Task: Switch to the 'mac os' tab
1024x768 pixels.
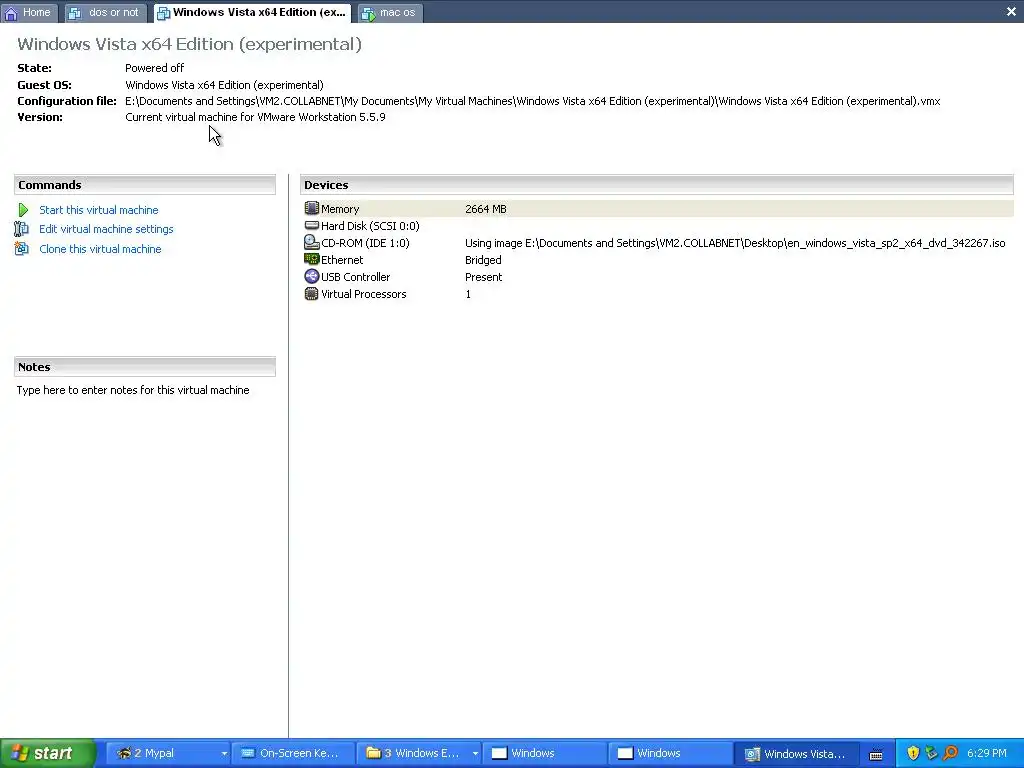Action: (391, 12)
